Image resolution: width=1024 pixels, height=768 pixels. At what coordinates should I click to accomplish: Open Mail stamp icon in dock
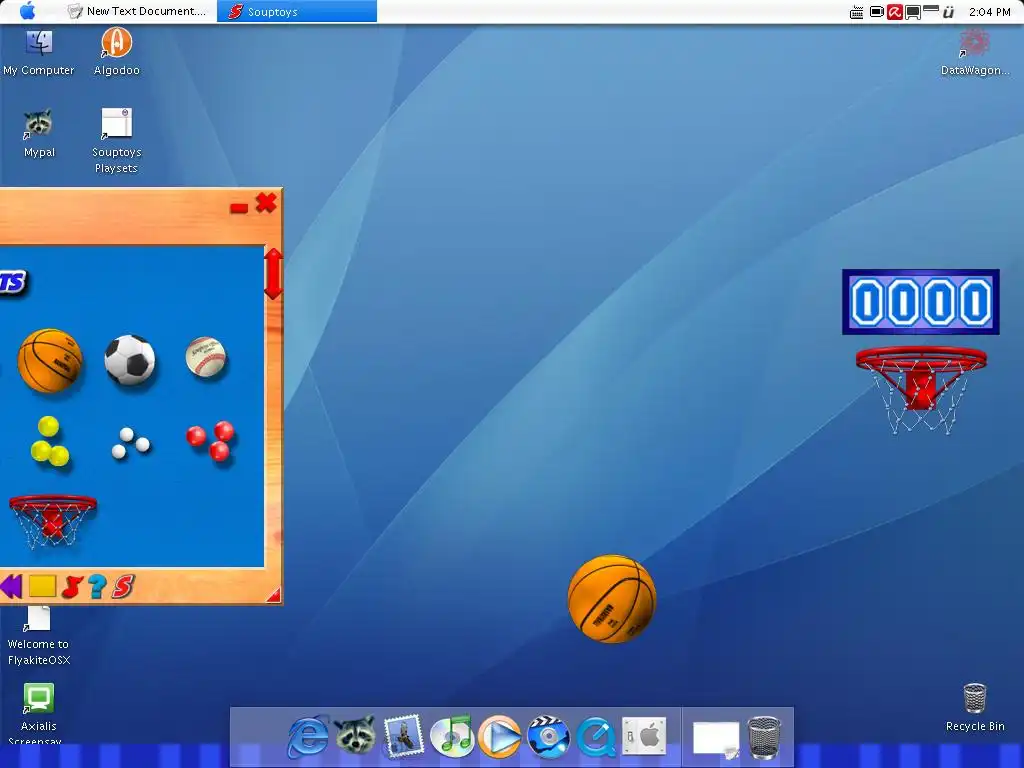click(403, 737)
